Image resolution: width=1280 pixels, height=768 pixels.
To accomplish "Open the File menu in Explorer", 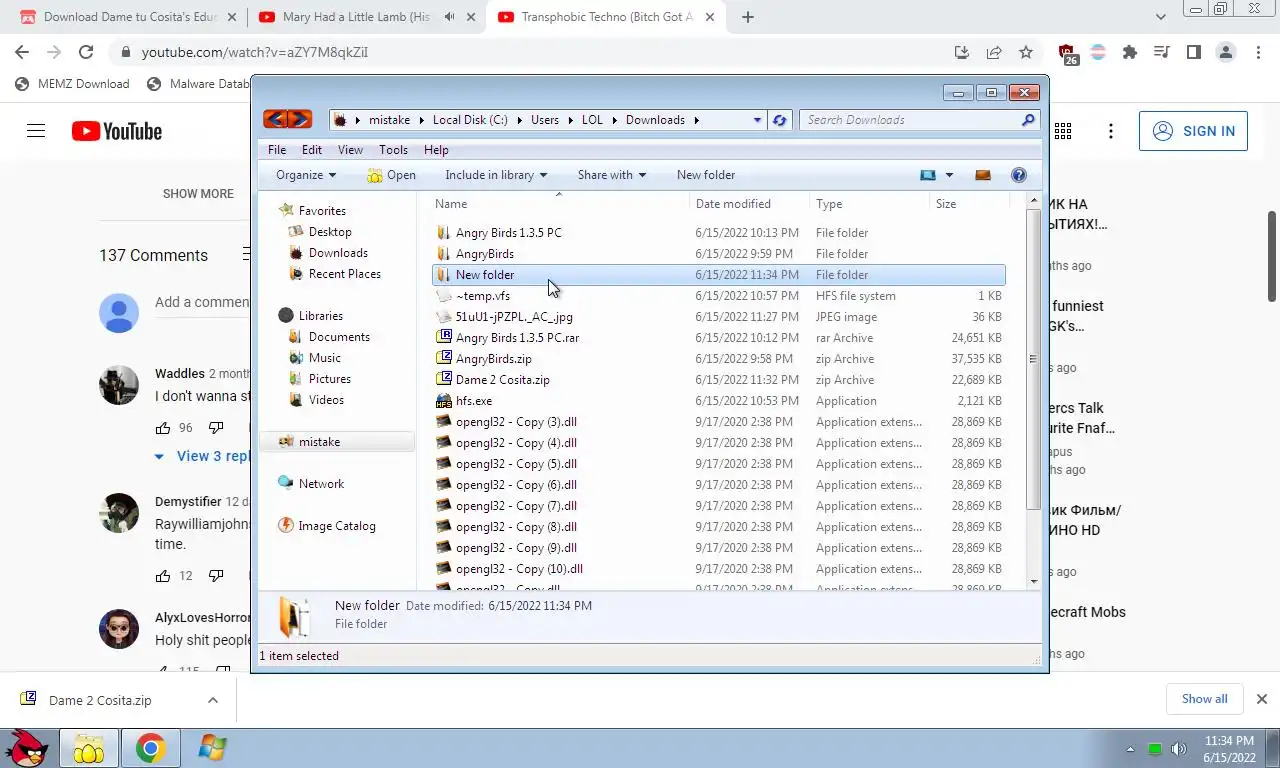I will point(277,150).
